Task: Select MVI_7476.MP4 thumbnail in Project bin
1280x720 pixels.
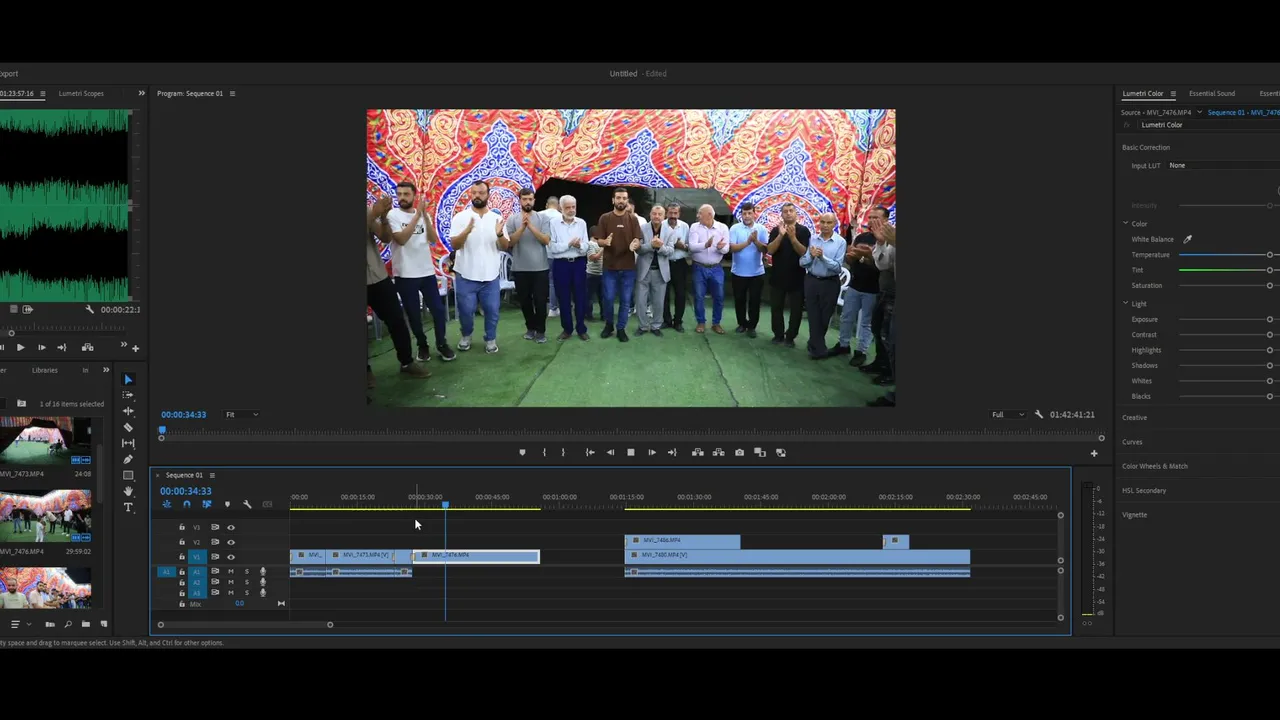Action: pos(45,516)
